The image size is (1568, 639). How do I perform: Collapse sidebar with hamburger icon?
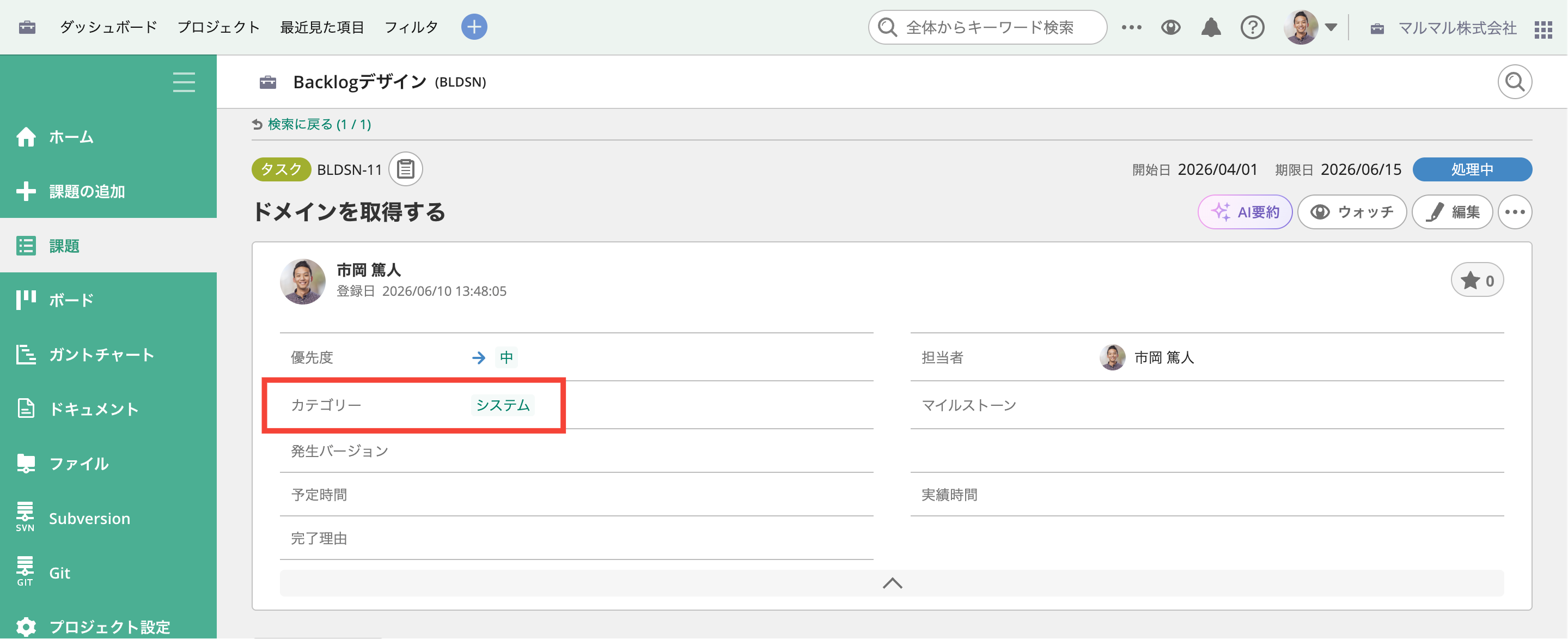pyautogui.click(x=184, y=82)
